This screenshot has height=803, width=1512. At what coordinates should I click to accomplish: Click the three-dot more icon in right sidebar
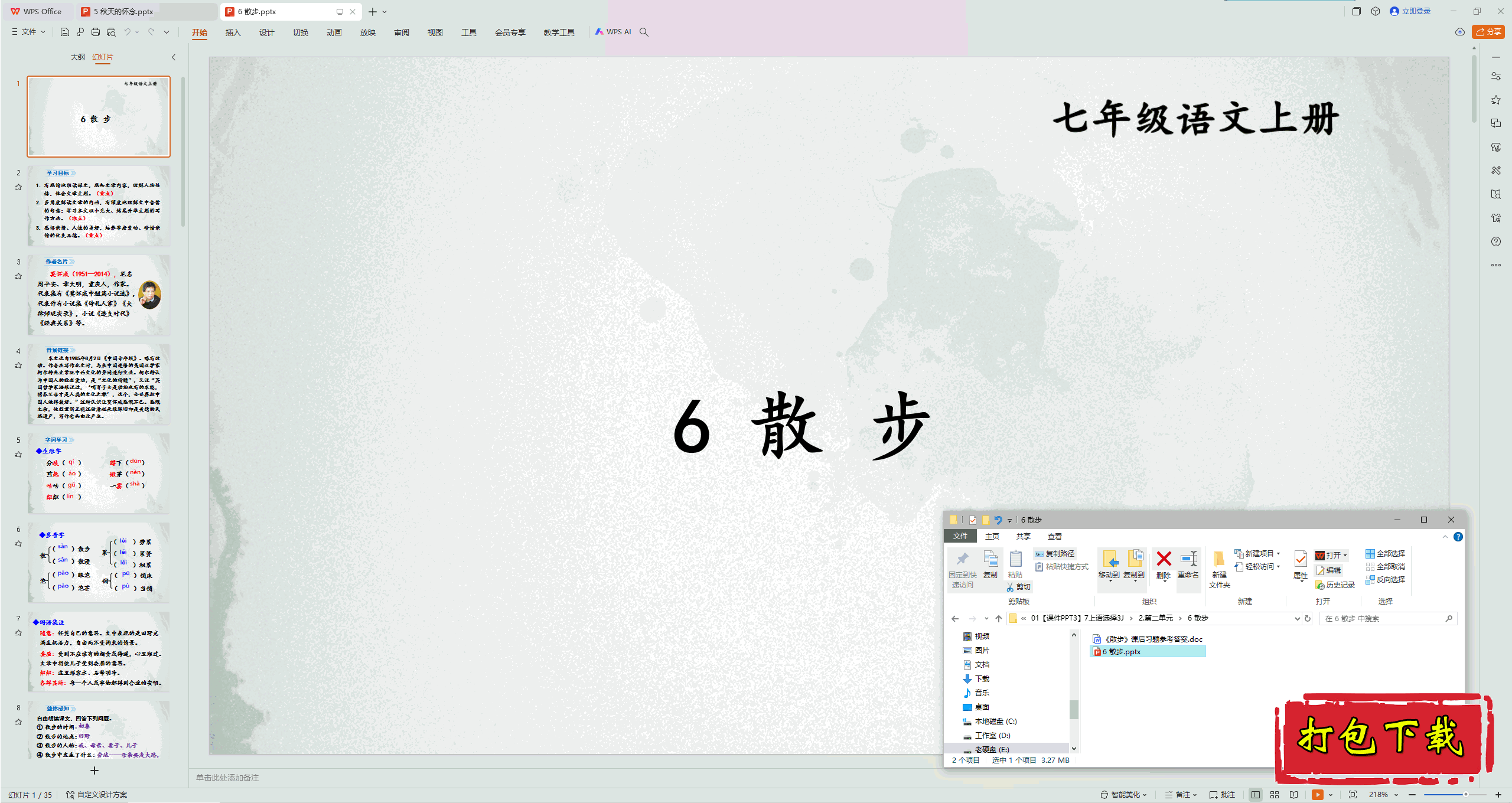pos(1496,265)
